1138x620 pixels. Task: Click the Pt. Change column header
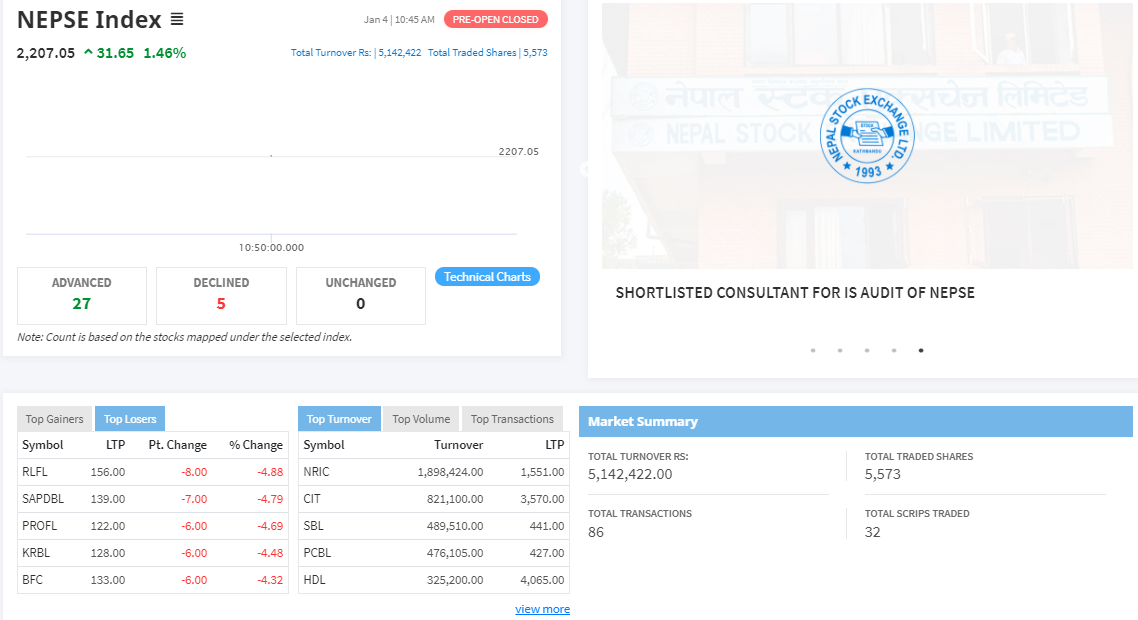[178, 445]
